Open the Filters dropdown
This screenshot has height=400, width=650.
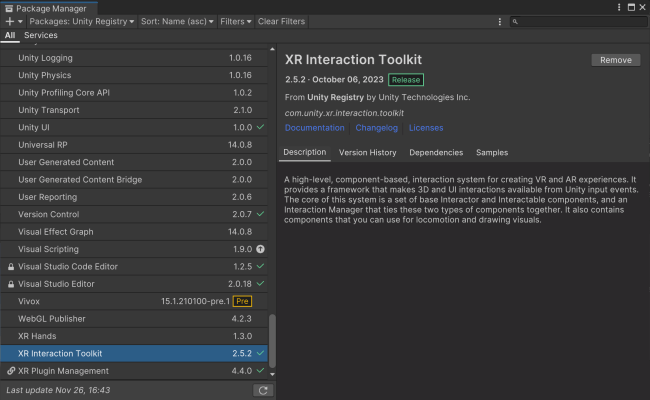(235, 21)
